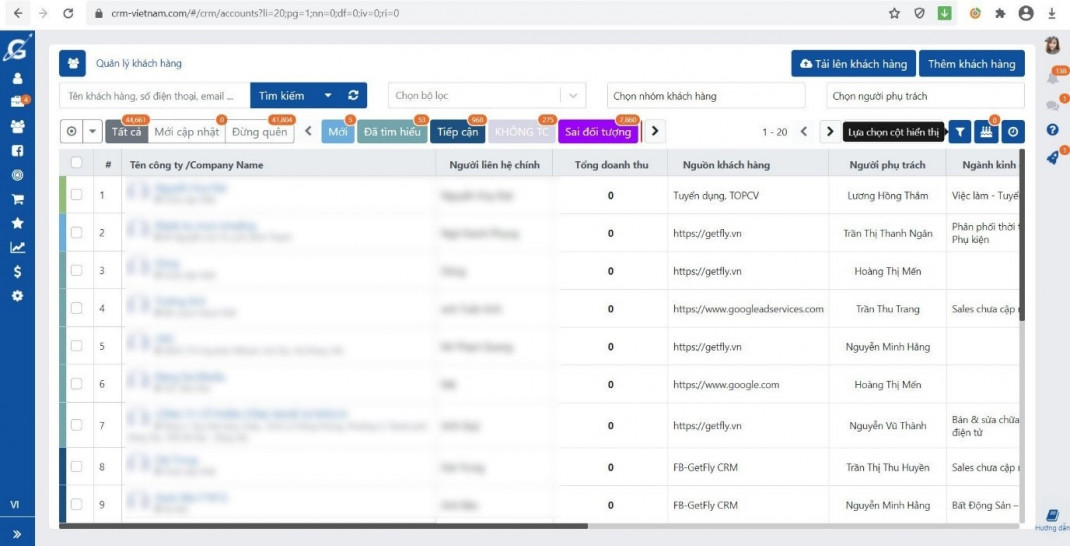Open the notification bell with 138 badge
Viewport: 1070px width, 546px height.
1052,78
